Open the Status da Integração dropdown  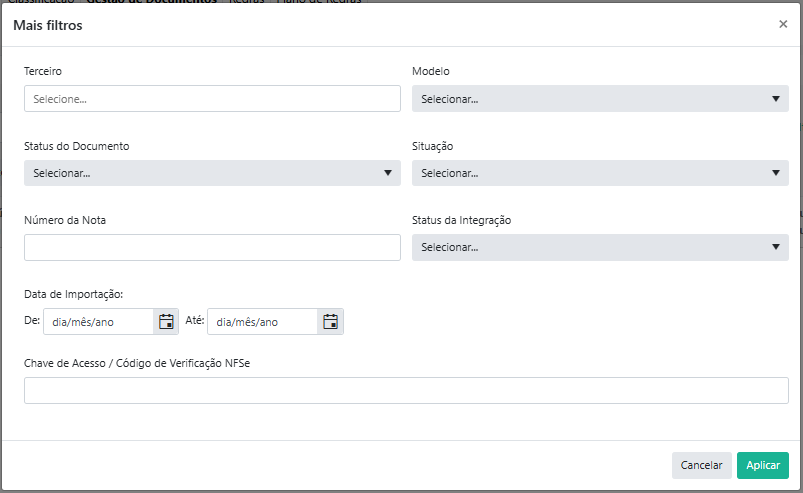tap(600, 247)
